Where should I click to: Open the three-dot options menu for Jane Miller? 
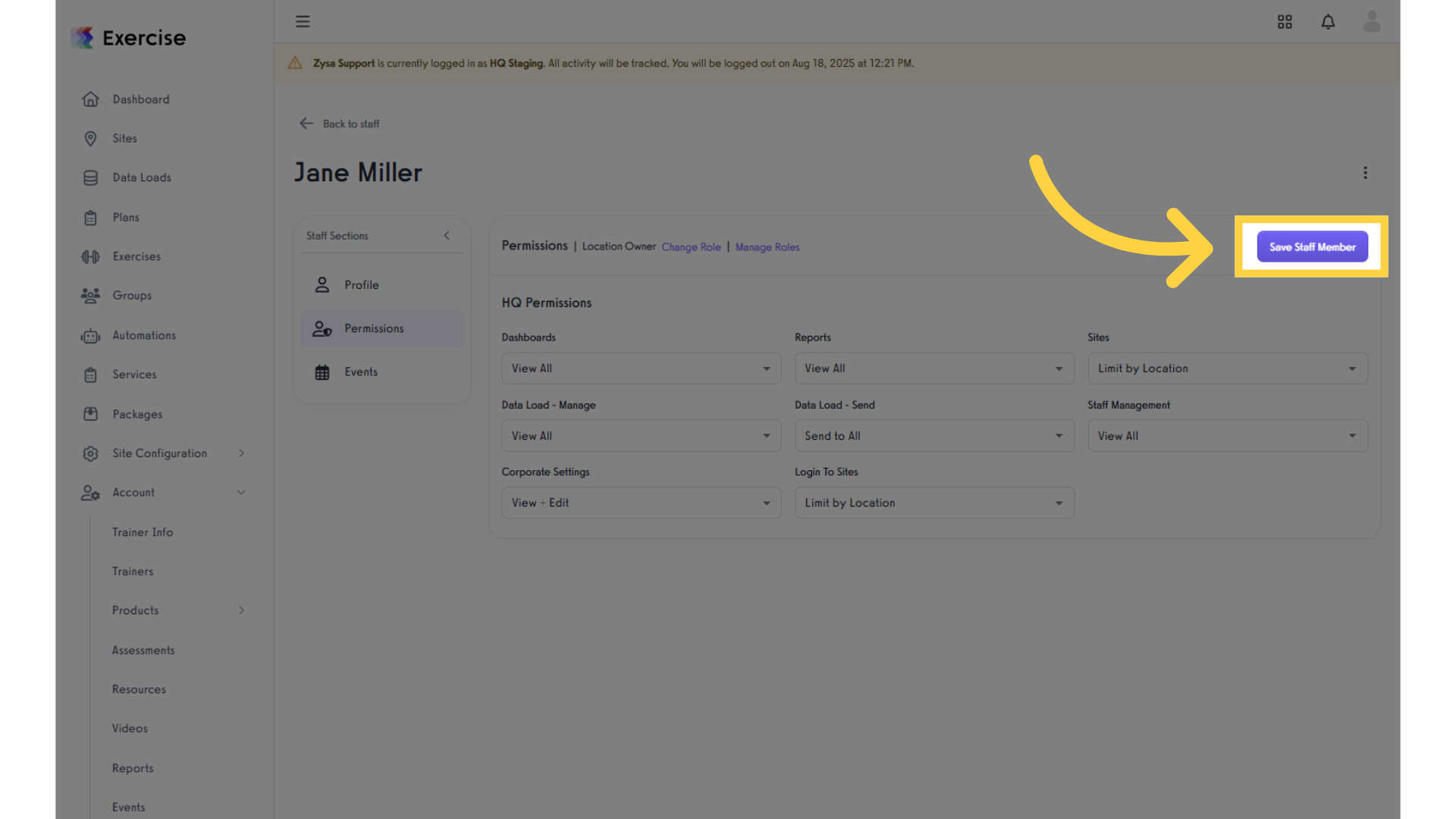(x=1365, y=173)
